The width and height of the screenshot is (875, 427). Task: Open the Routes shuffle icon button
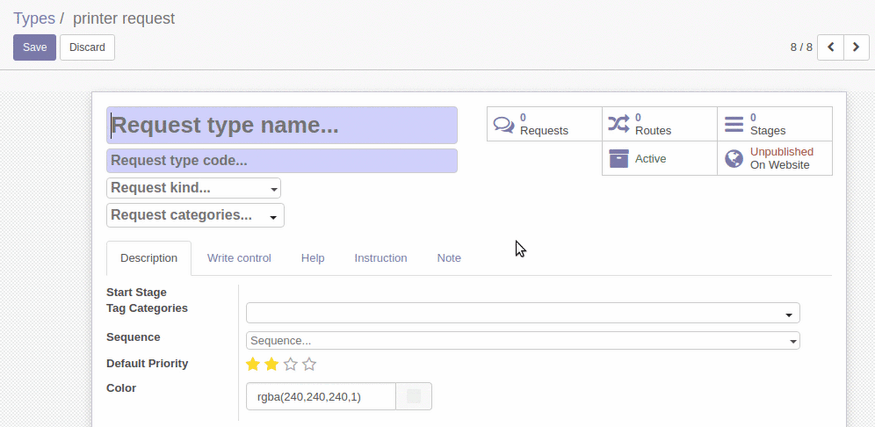pyautogui.click(x=619, y=124)
